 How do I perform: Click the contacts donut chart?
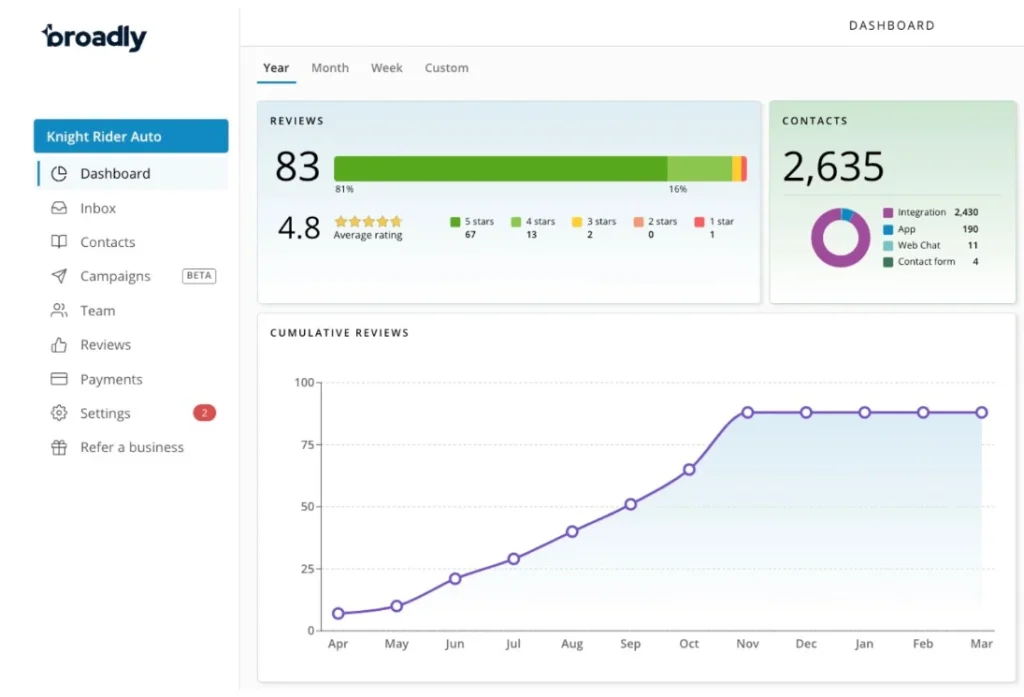coord(840,237)
